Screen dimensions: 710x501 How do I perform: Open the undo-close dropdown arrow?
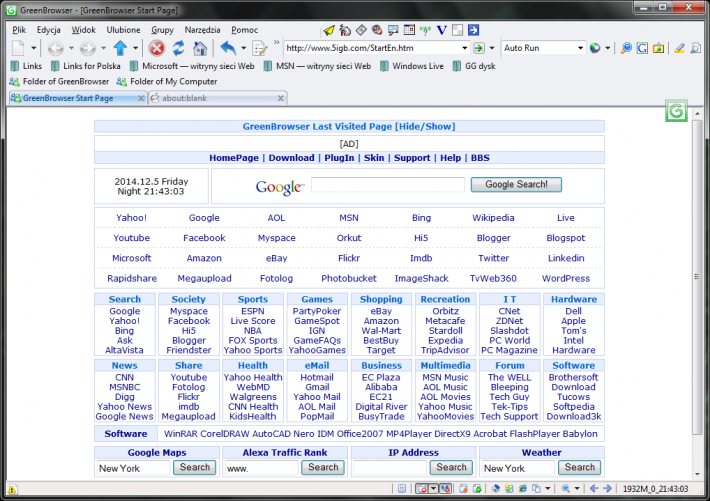(x=244, y=48)
